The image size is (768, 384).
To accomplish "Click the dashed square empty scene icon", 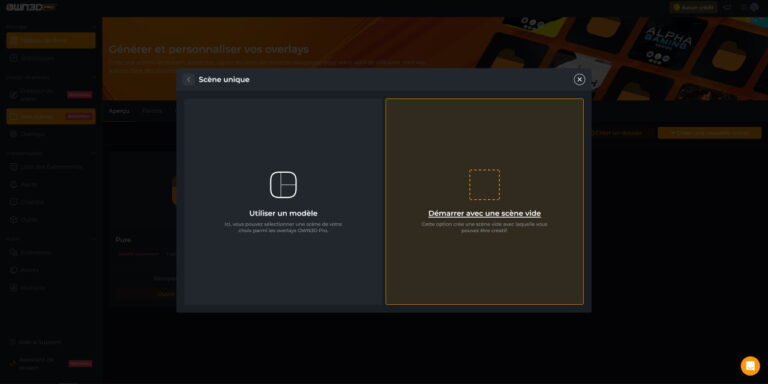I will 484,185.
